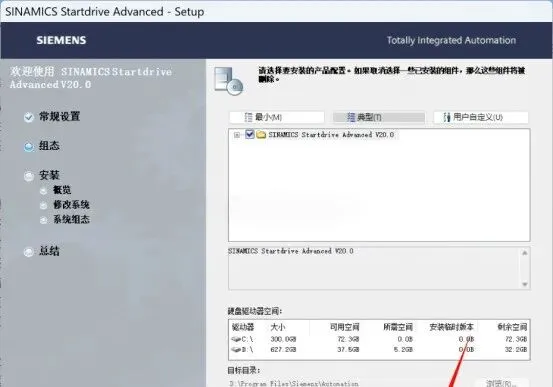Image resolution: width=553 pixels, height=387 pixels.
Task: Click the 组态 step in the sidebar
Action: click(x=49, y=146)
